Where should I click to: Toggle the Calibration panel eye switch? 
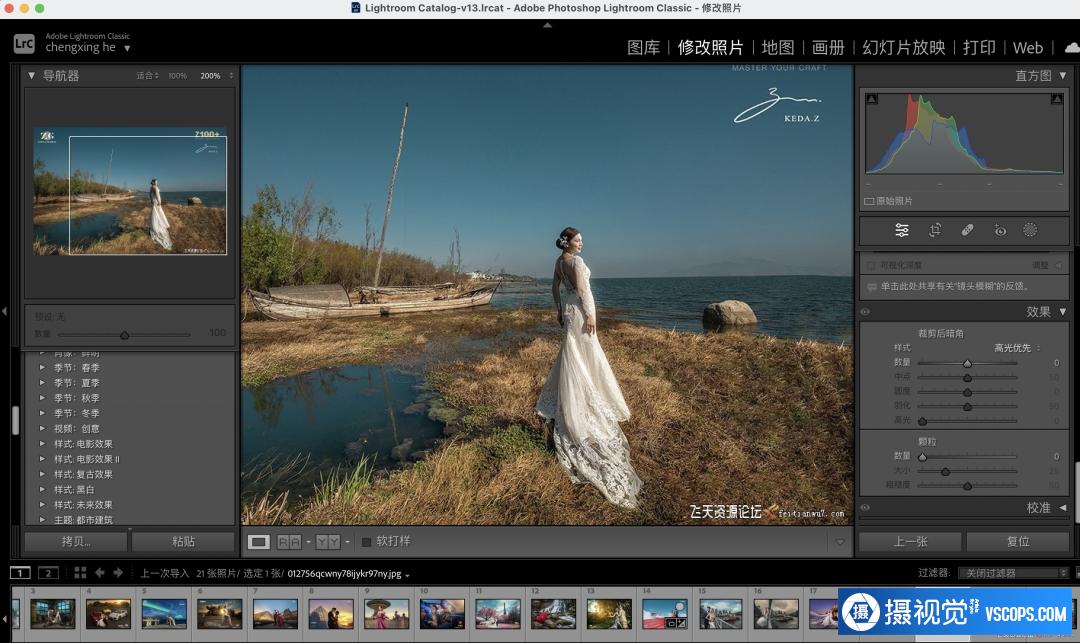865,508
